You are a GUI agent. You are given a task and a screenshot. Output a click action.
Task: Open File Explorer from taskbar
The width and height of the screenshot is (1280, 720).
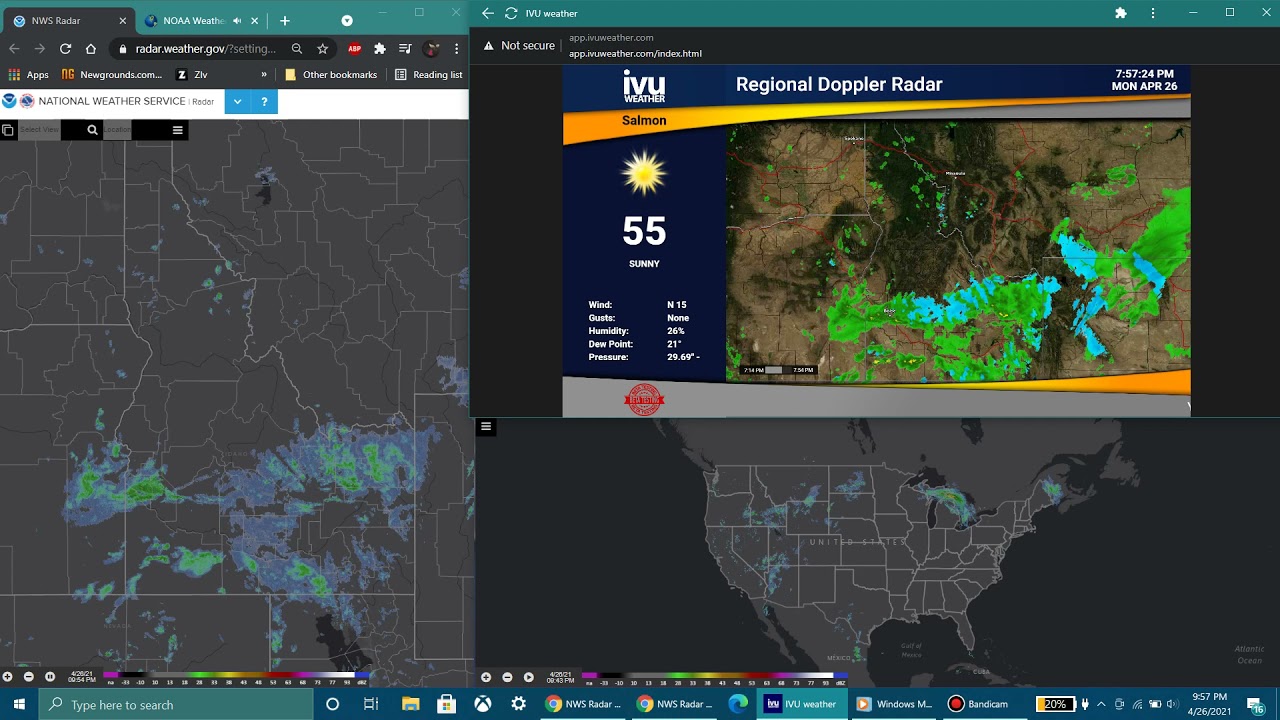409,704
